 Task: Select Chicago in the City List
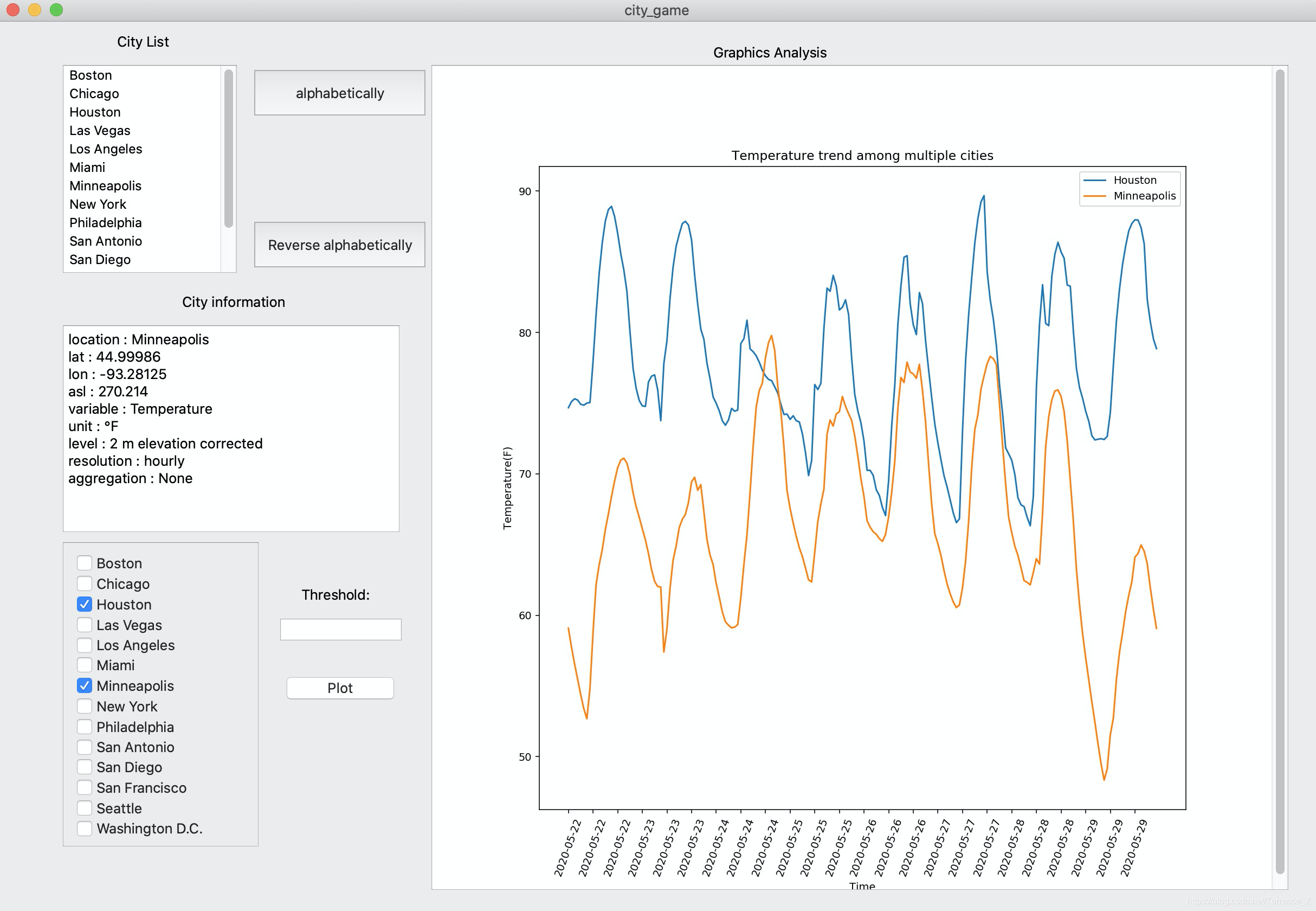tap(94, 94)
